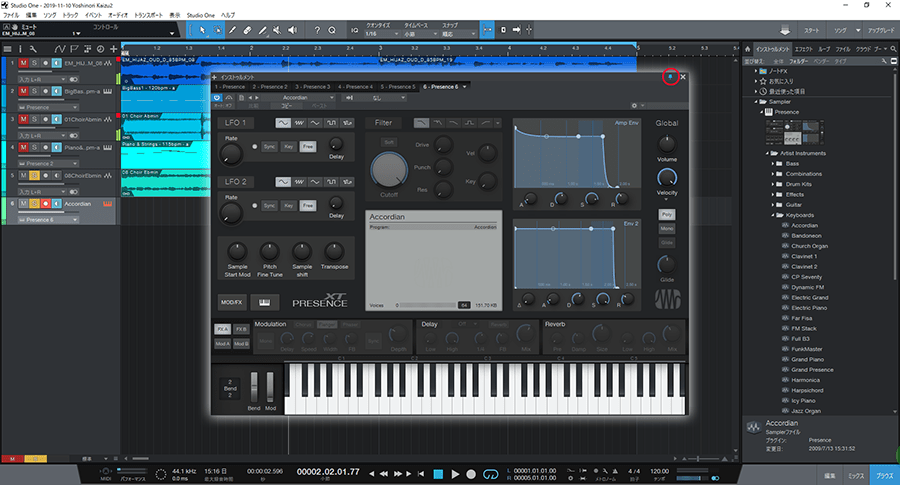
Task: Choose the Eraser tool
Action: coord(247,30)
